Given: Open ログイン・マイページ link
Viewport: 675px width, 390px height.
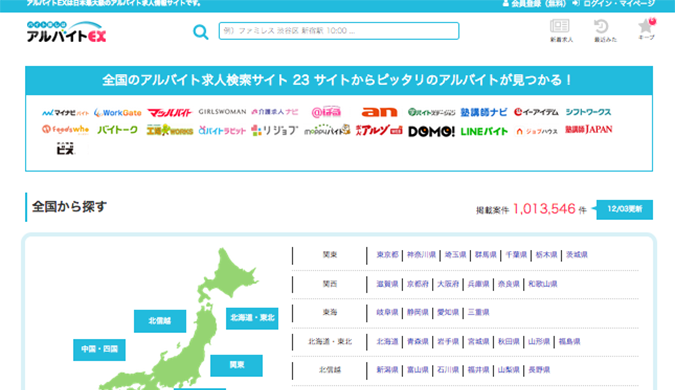Looking at the screenshot, I should coord(614,4).
